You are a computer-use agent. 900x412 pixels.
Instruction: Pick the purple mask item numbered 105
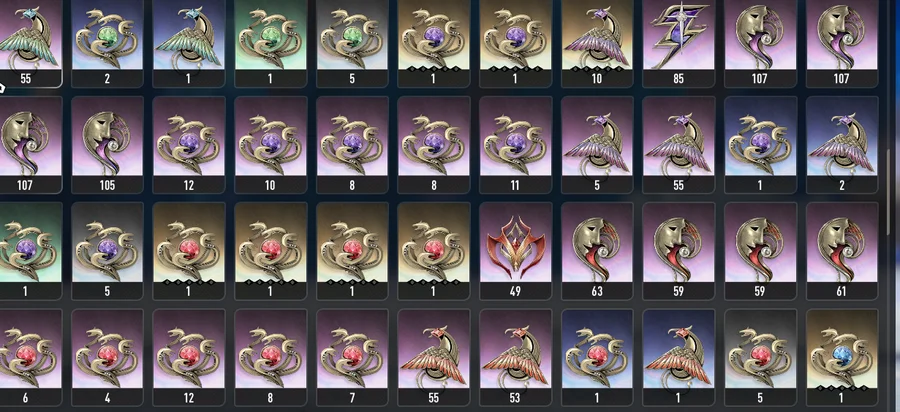pyautogui.click(x=107, y=145)
